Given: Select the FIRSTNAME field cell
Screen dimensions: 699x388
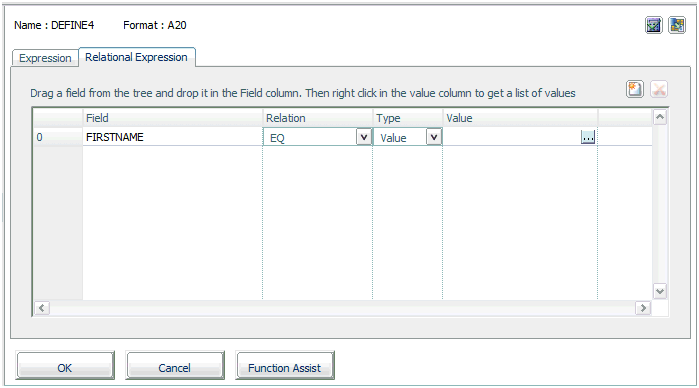Looking at the screenshot, I should pos(173,137).
